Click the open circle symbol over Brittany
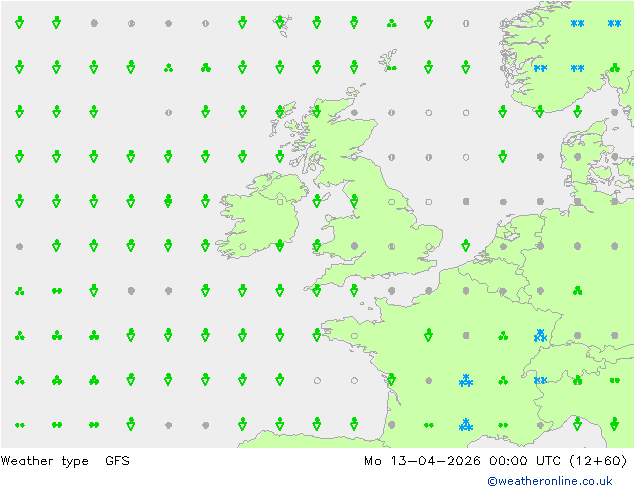 tap(354, 336)
